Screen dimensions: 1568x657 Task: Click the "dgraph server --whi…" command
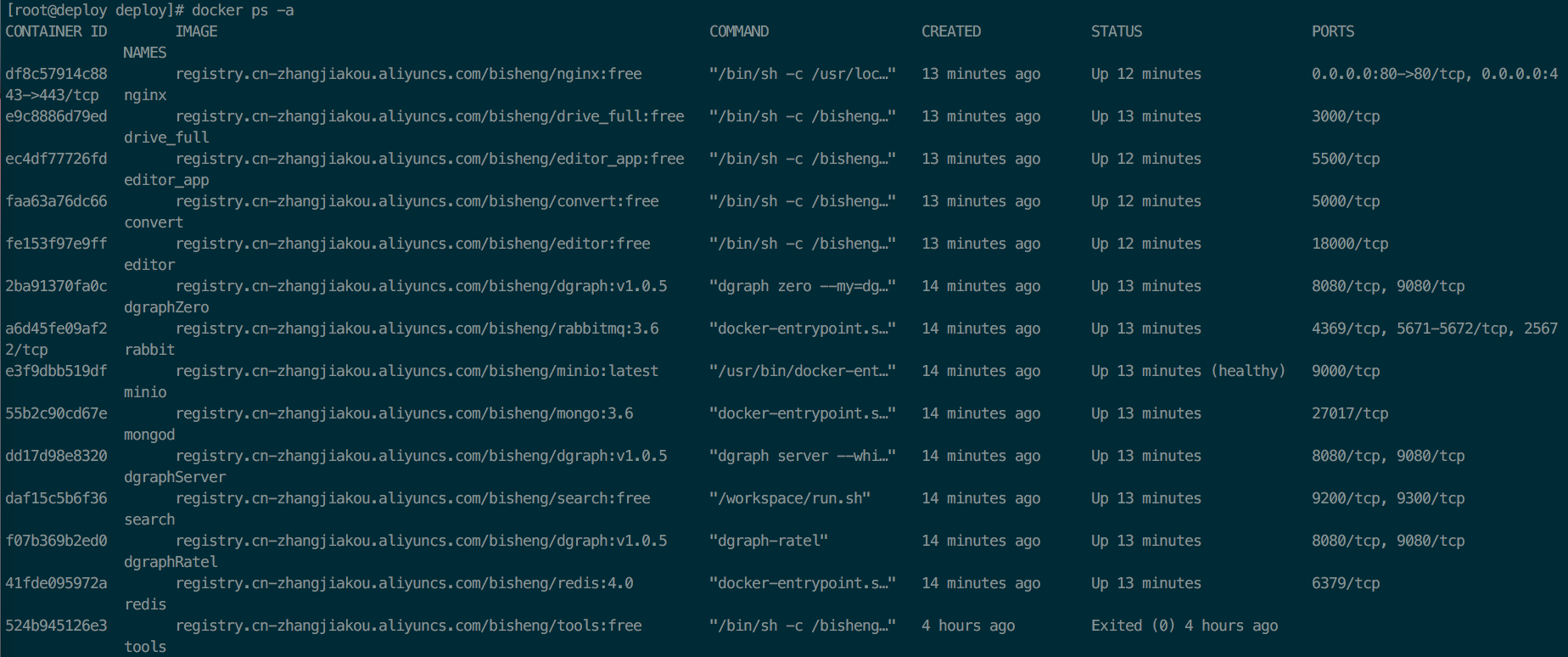click(x=803, y=456)
